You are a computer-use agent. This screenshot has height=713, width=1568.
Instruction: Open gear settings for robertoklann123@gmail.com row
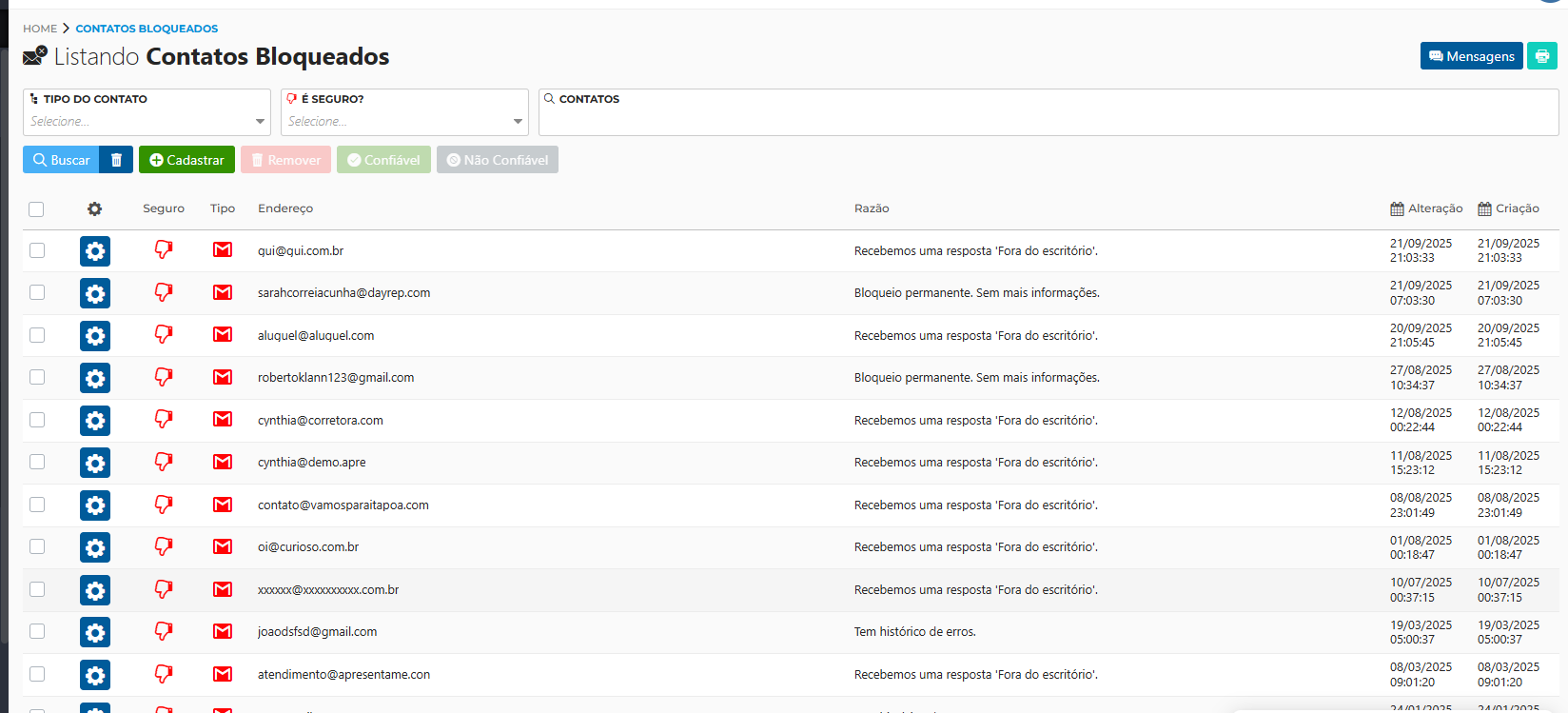95,378
